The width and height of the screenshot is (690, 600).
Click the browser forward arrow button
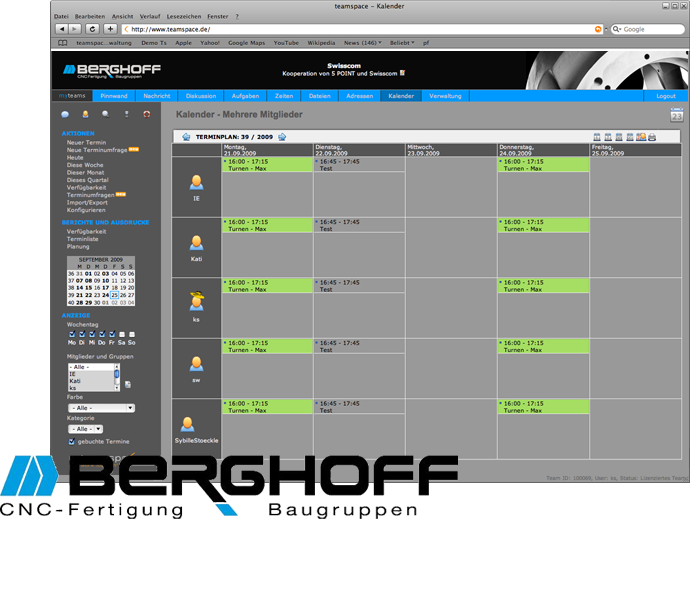tap(75, 29)
